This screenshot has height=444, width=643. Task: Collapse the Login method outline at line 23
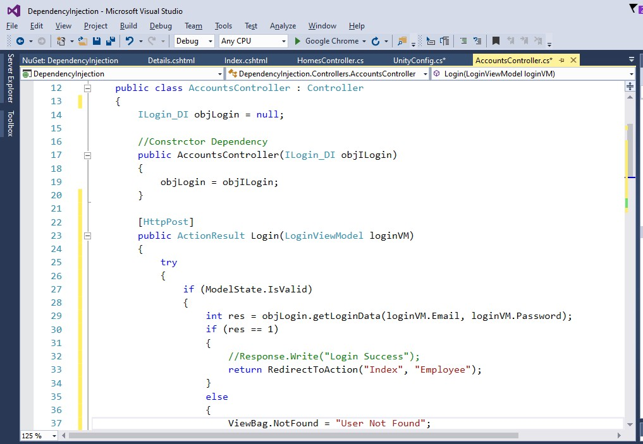pos(87,236)
